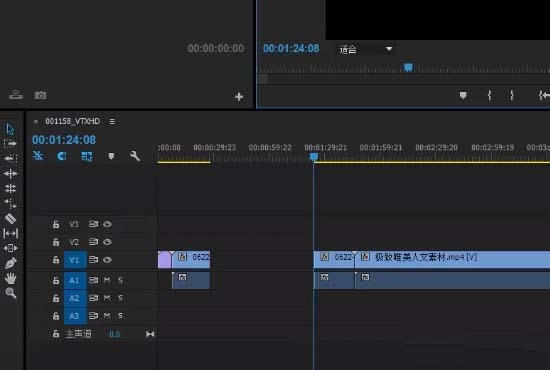Toggle Linked Selection in timeline

[87, 156]
